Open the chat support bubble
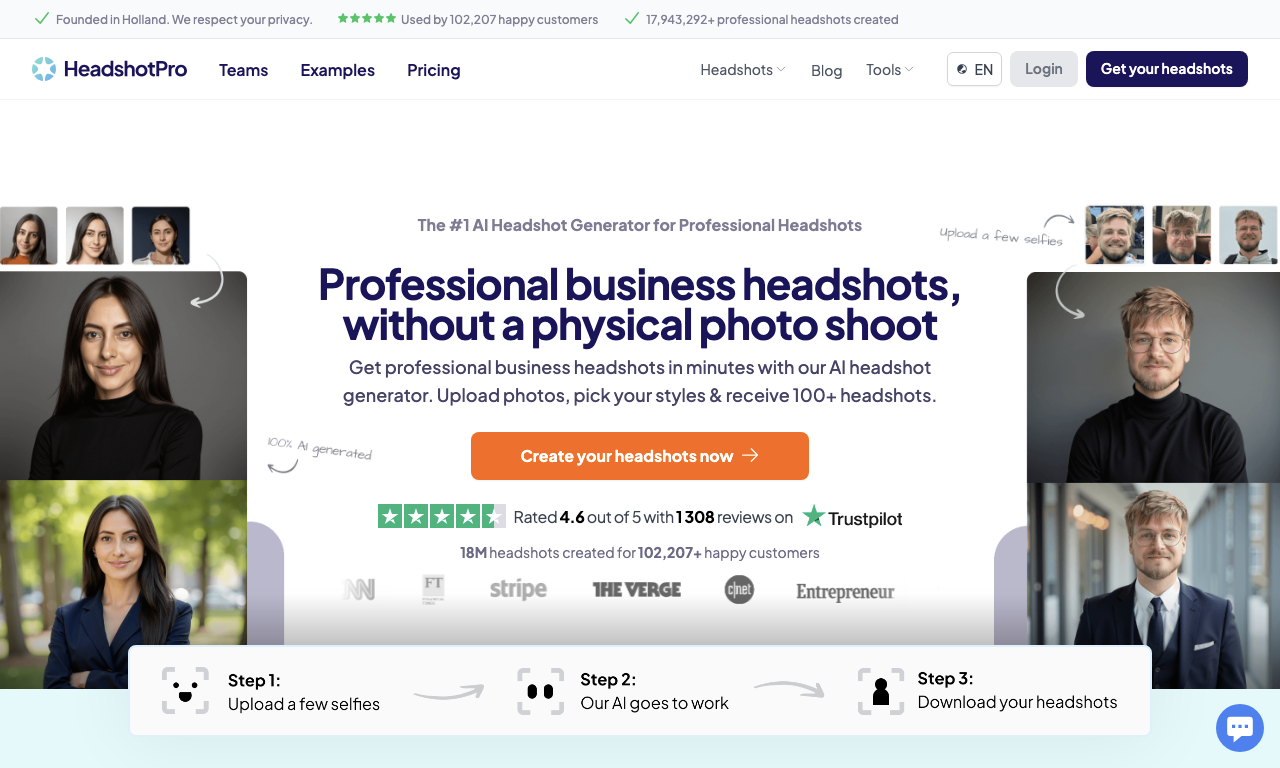 point(1240,728)
